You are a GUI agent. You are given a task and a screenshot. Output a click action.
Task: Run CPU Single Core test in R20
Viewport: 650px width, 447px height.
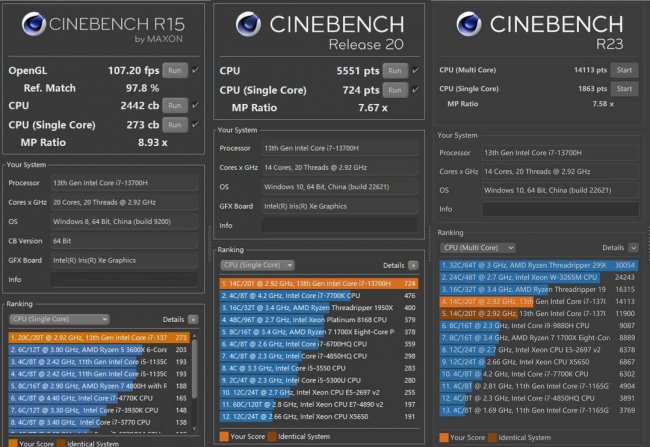[x=395, y=90]
